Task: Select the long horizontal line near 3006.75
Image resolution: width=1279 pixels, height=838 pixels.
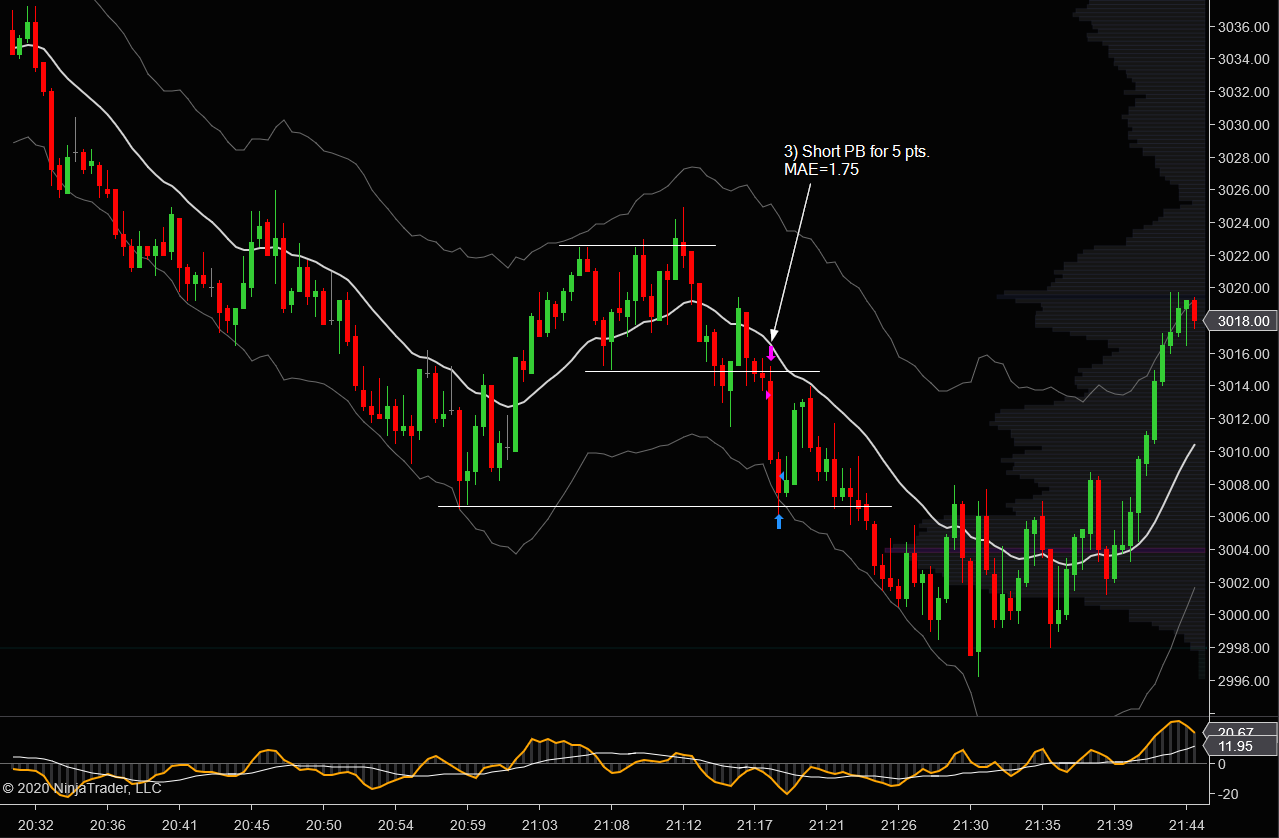Action: click(x=664, y=507)
